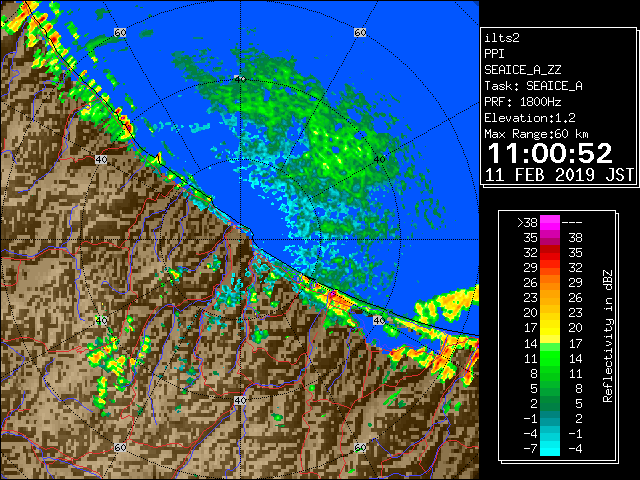The width and height of the screenshot is (640, 480).
Task: Select the 'SEAICE_A_ZZ' product label
Action: (522, 70)
